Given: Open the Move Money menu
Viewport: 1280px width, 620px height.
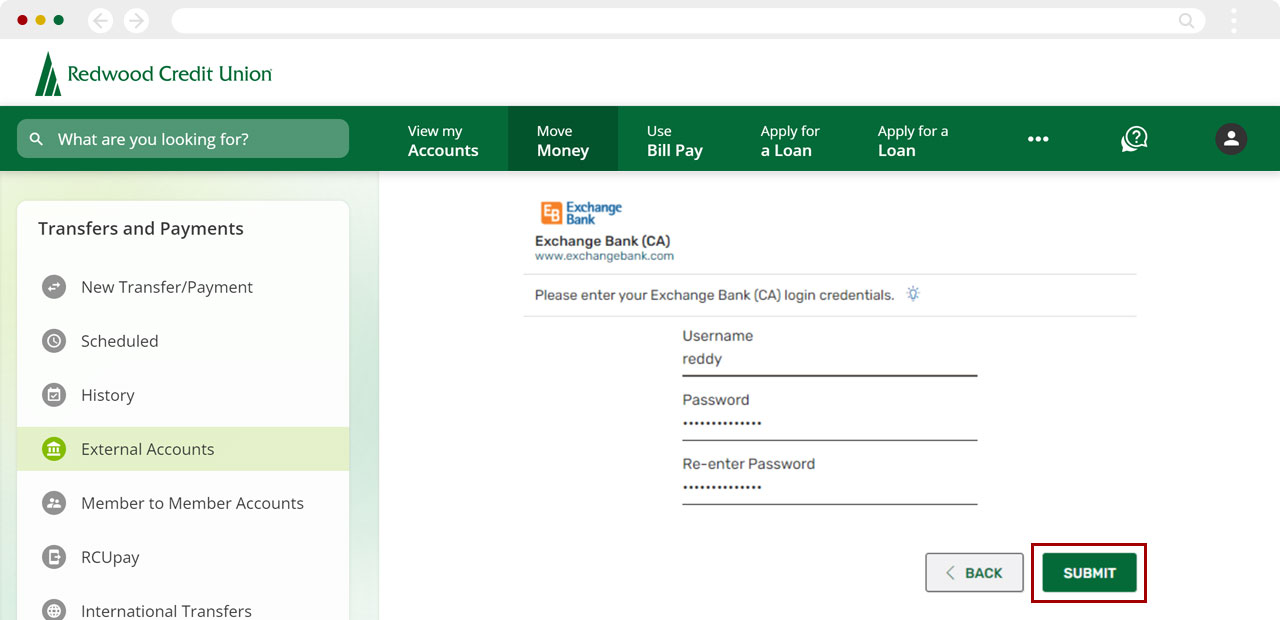Looking at the screenshot, I should pos(563,140).
